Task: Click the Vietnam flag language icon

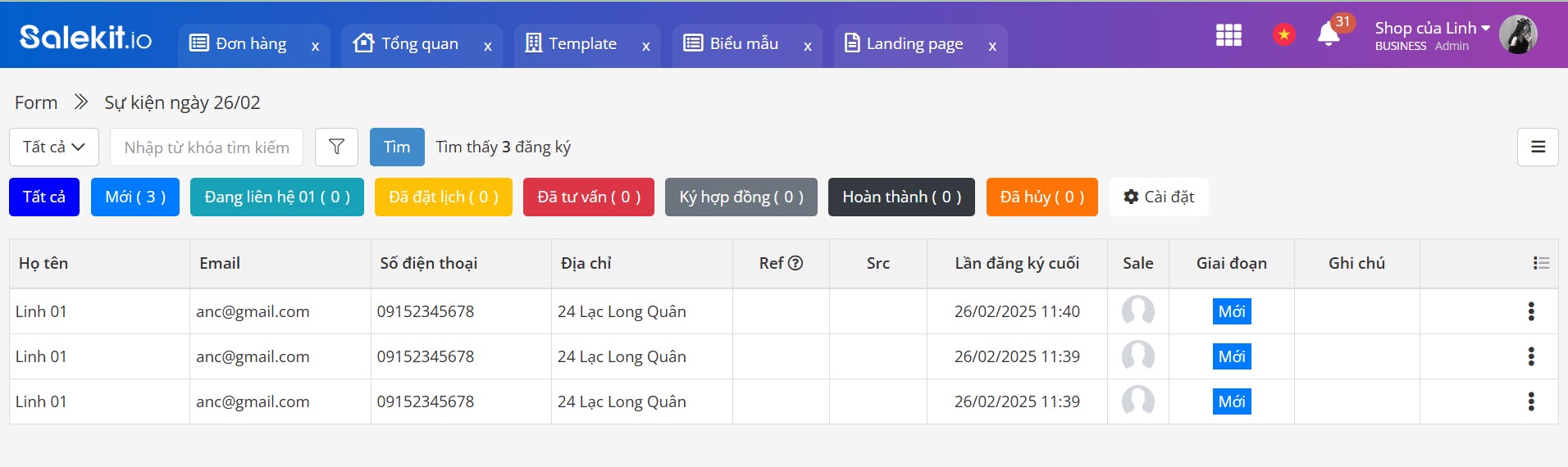Action: point(1283,34)
